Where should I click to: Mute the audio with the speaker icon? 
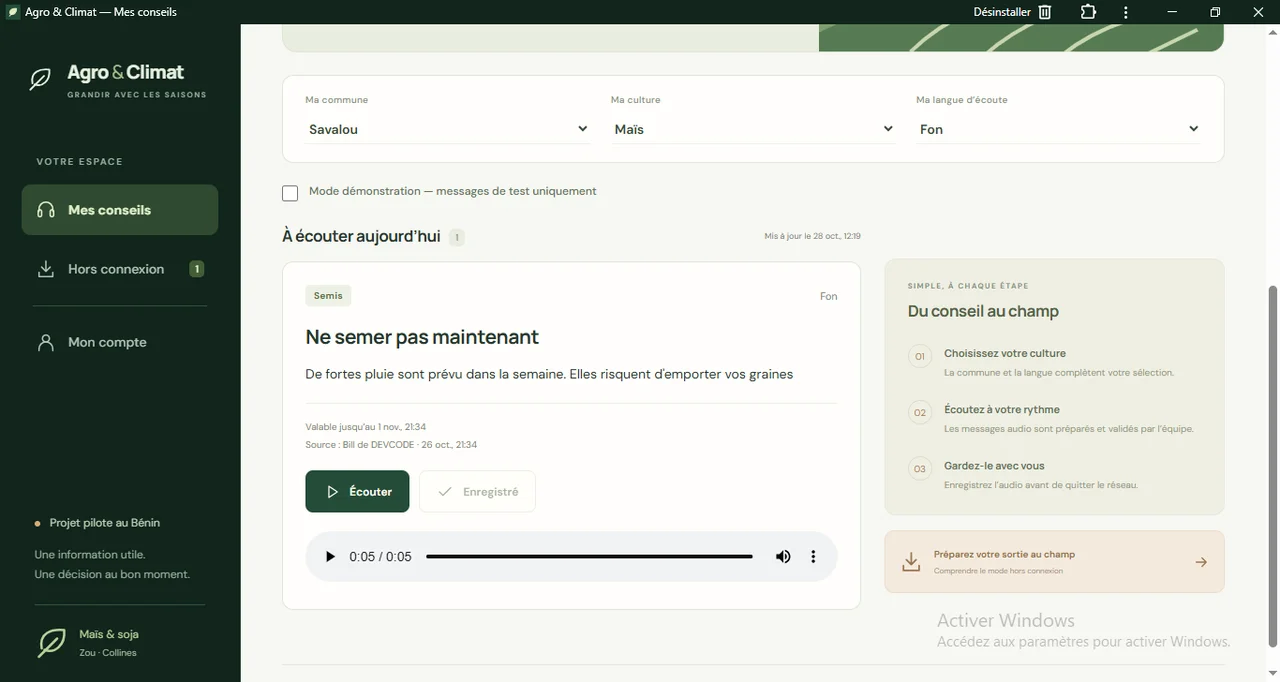783,556
